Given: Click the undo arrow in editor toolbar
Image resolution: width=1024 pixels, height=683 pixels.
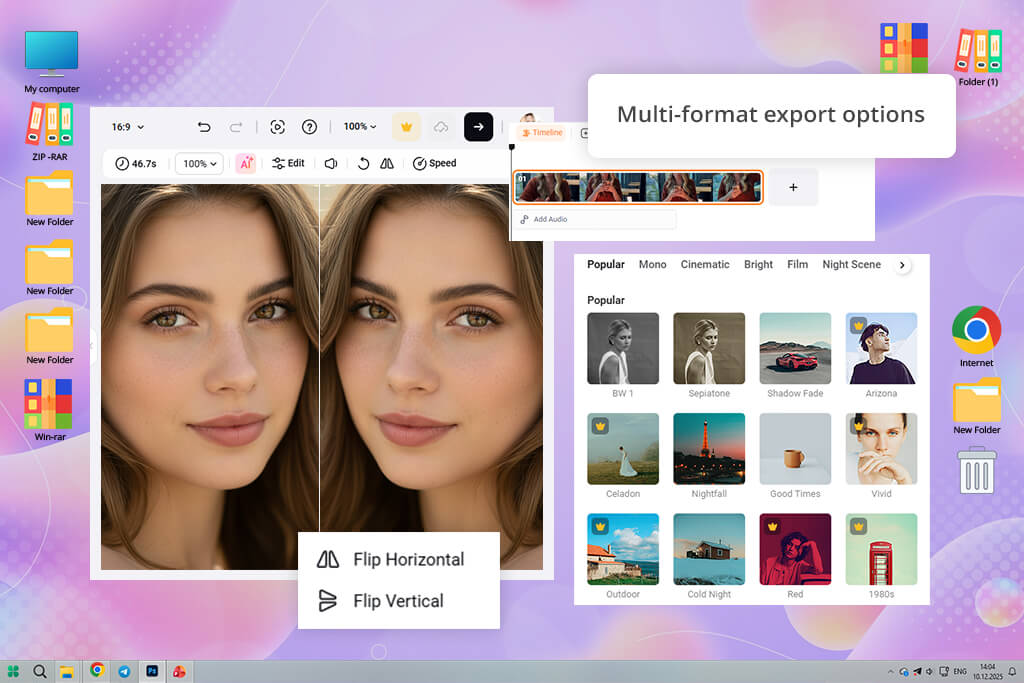Looking at the screenshot, I should click(204, 127).
